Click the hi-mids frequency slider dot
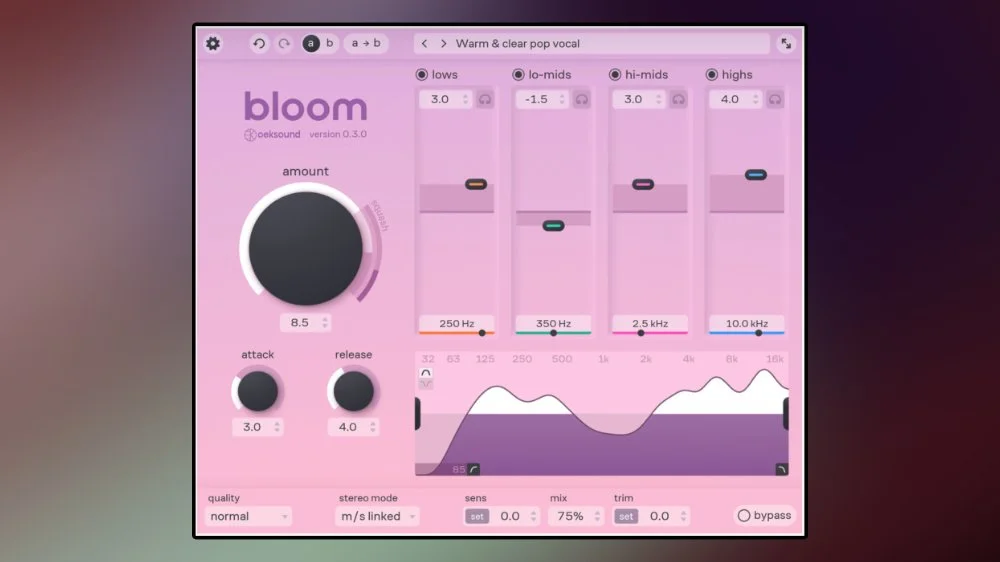Image resolution: width=1000 pixels, height=562 pixels. point(641,333)
